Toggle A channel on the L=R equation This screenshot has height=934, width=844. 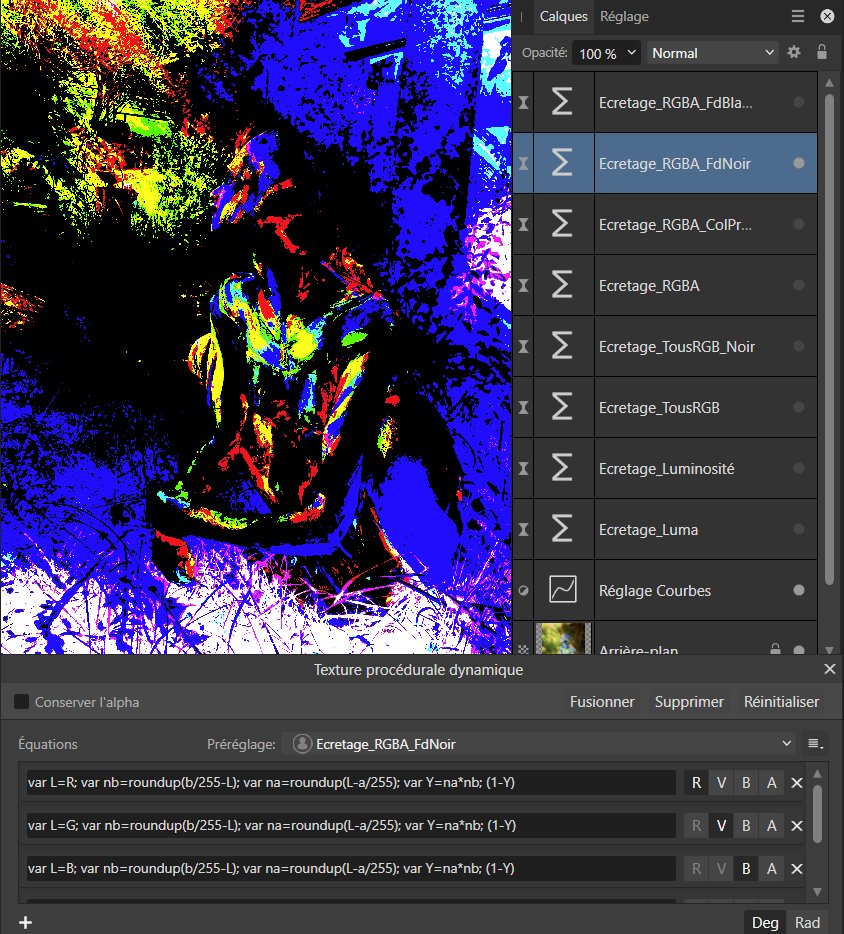(x=771, y=783)
